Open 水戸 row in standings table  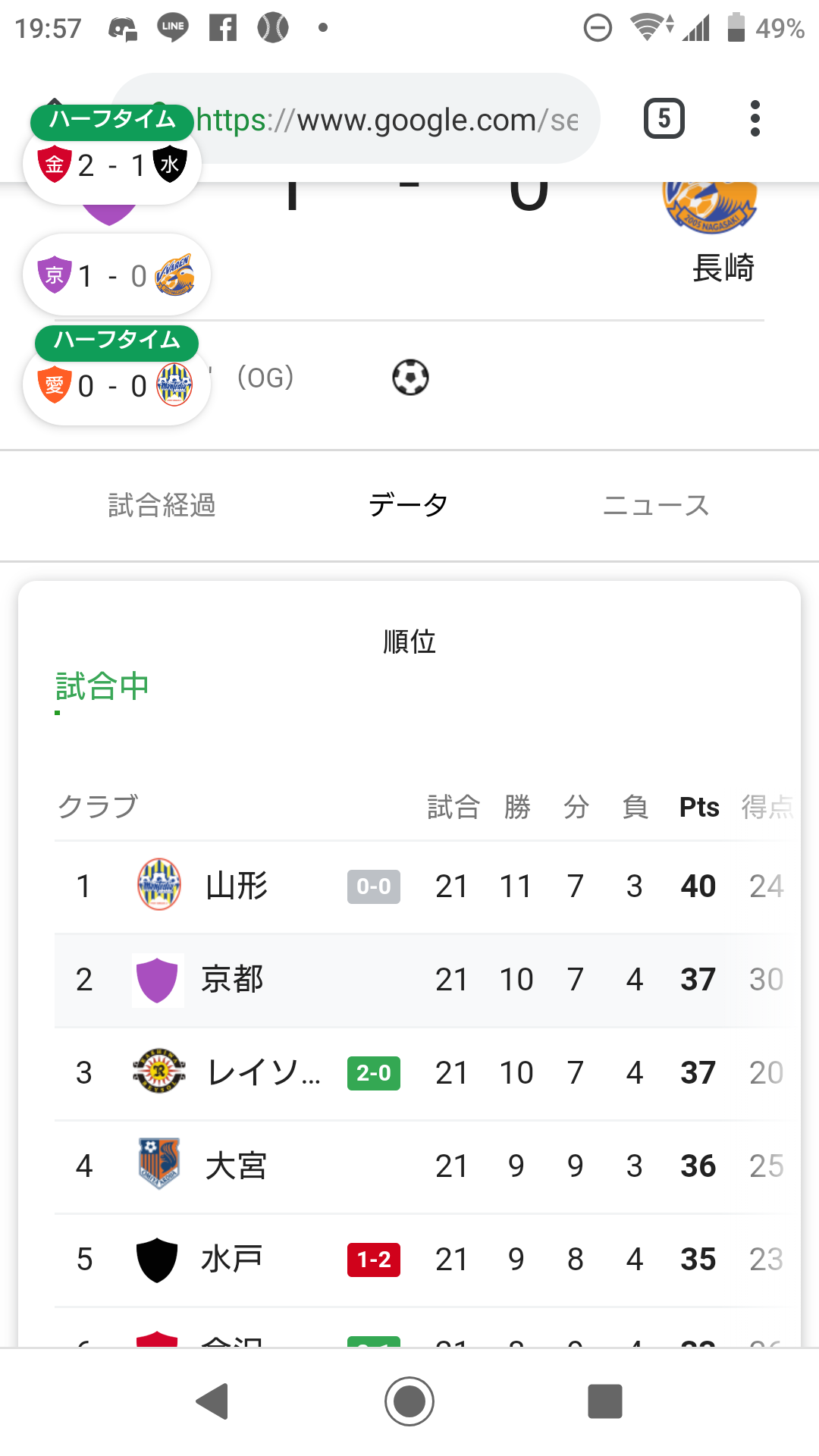[x=231, y=1259]
